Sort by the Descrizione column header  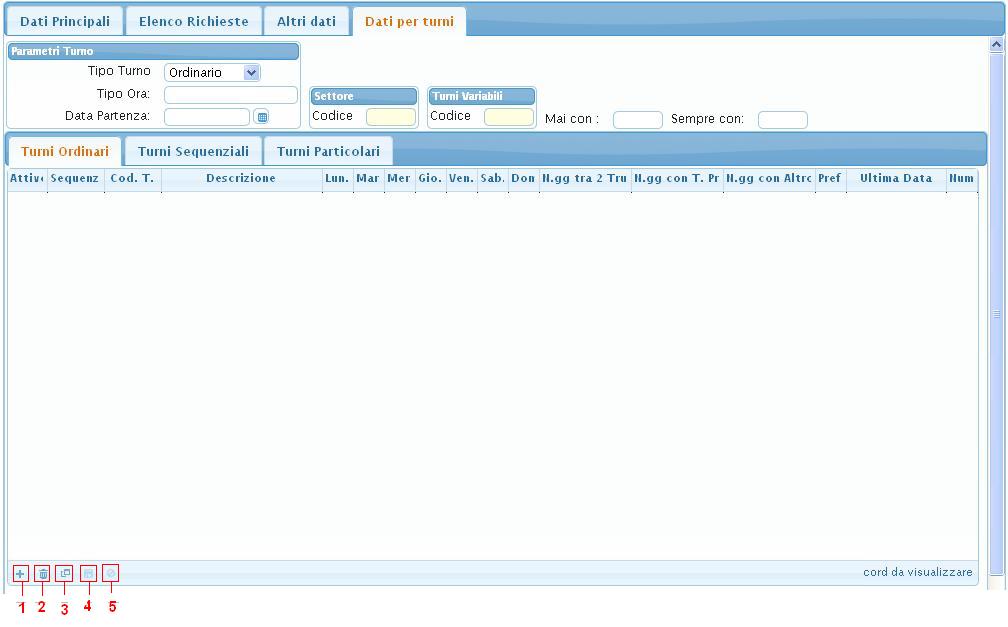pyautogui.click(x=240, y=179)
